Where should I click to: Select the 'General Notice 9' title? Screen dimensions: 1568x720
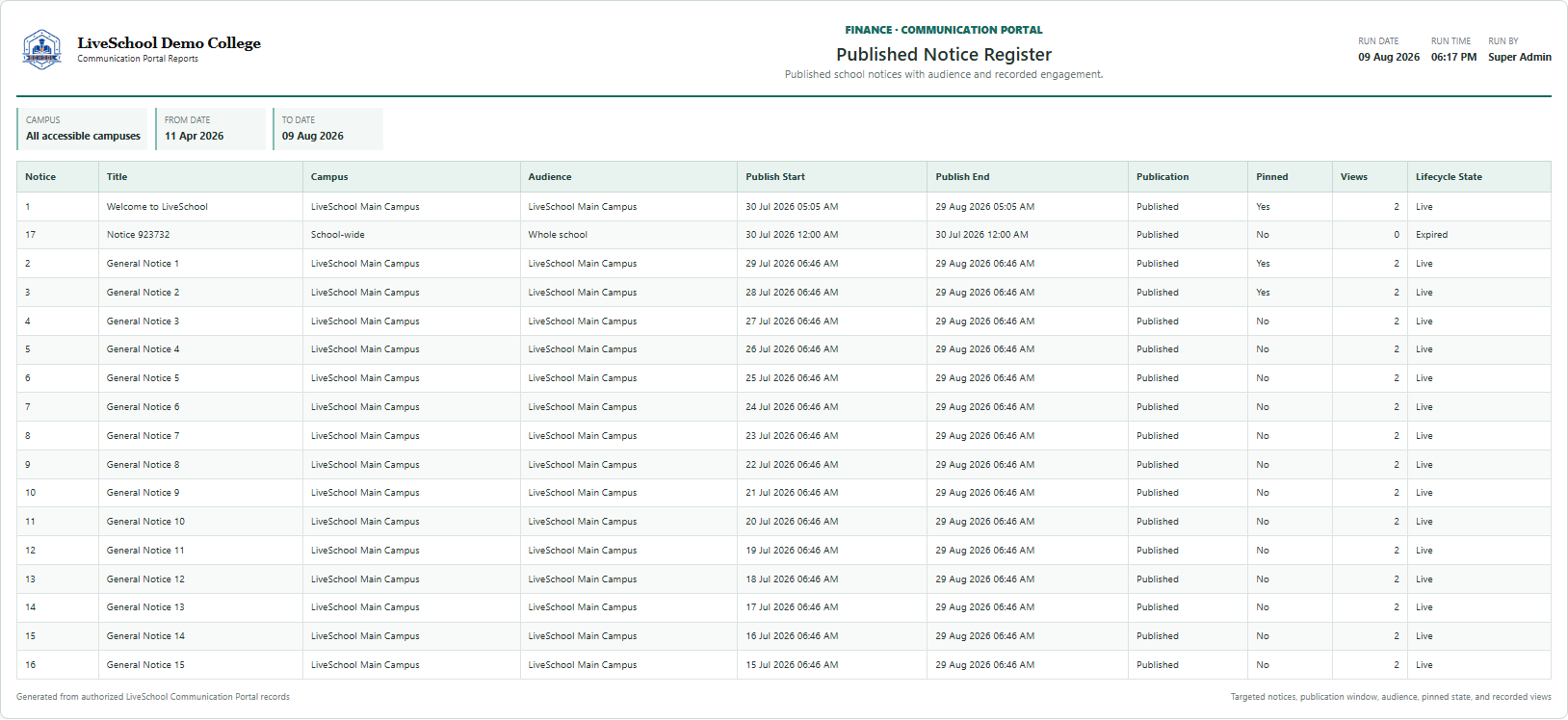143,493
